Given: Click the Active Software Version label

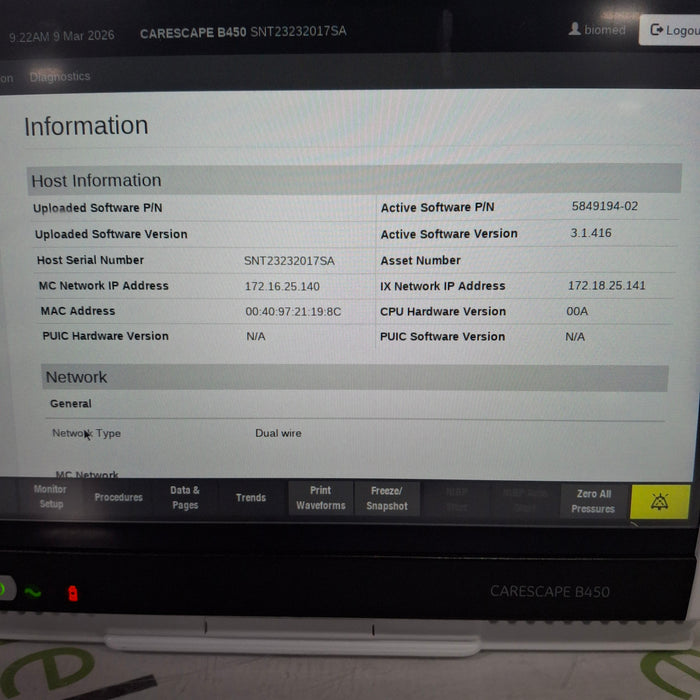Looking at the screenshot, I should pyautogui.click(x=449, y=234).
